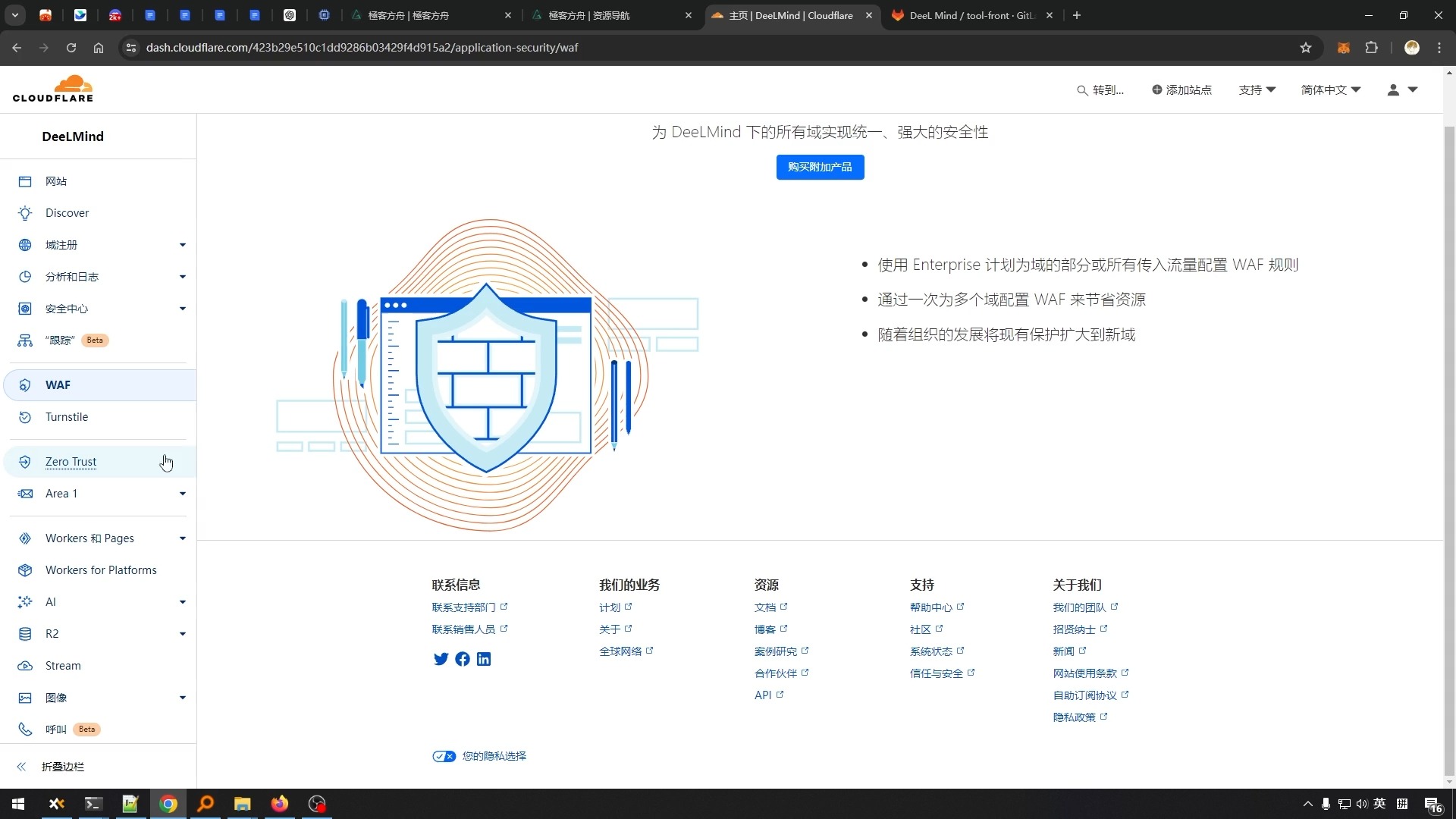Click the 购买附加产品 button
The image size is (1456, 819).
(820, 167)
